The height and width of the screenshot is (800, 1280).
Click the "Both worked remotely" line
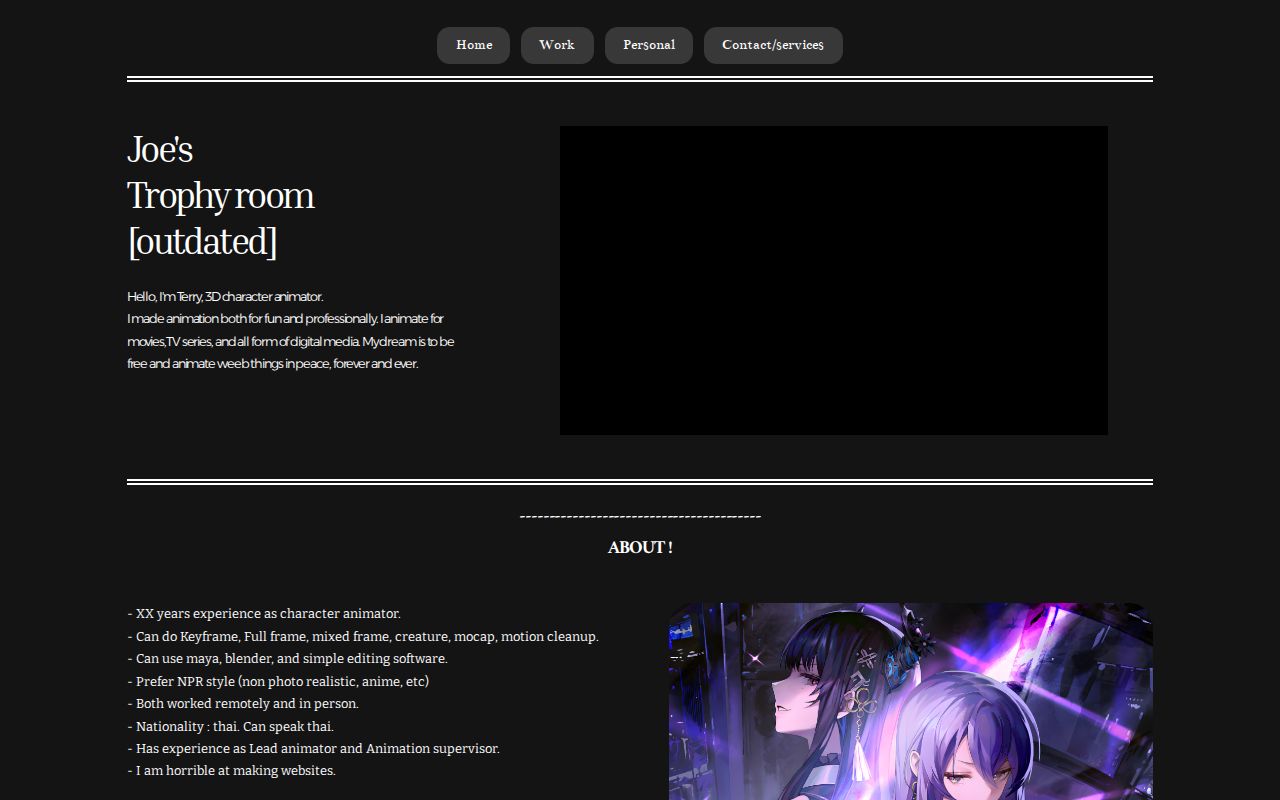(243, 704)
